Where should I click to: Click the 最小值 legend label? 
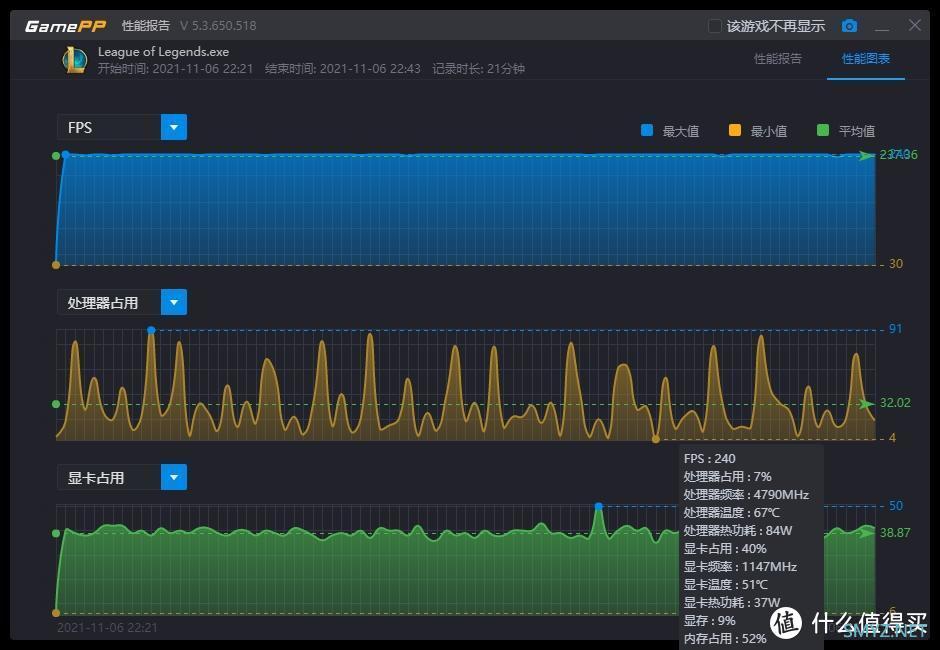point(769,131)
